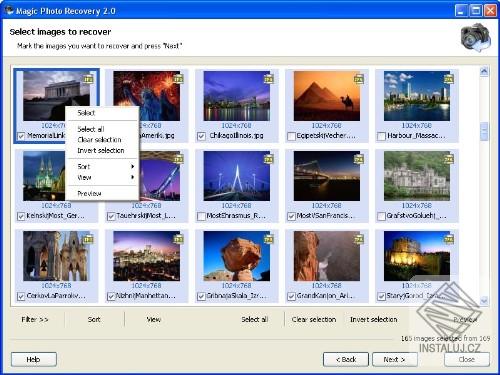The image size is (500, 375).
Task: Select the MostEhrasmus bridge thumbnail
Action: (x=237, y=176)
